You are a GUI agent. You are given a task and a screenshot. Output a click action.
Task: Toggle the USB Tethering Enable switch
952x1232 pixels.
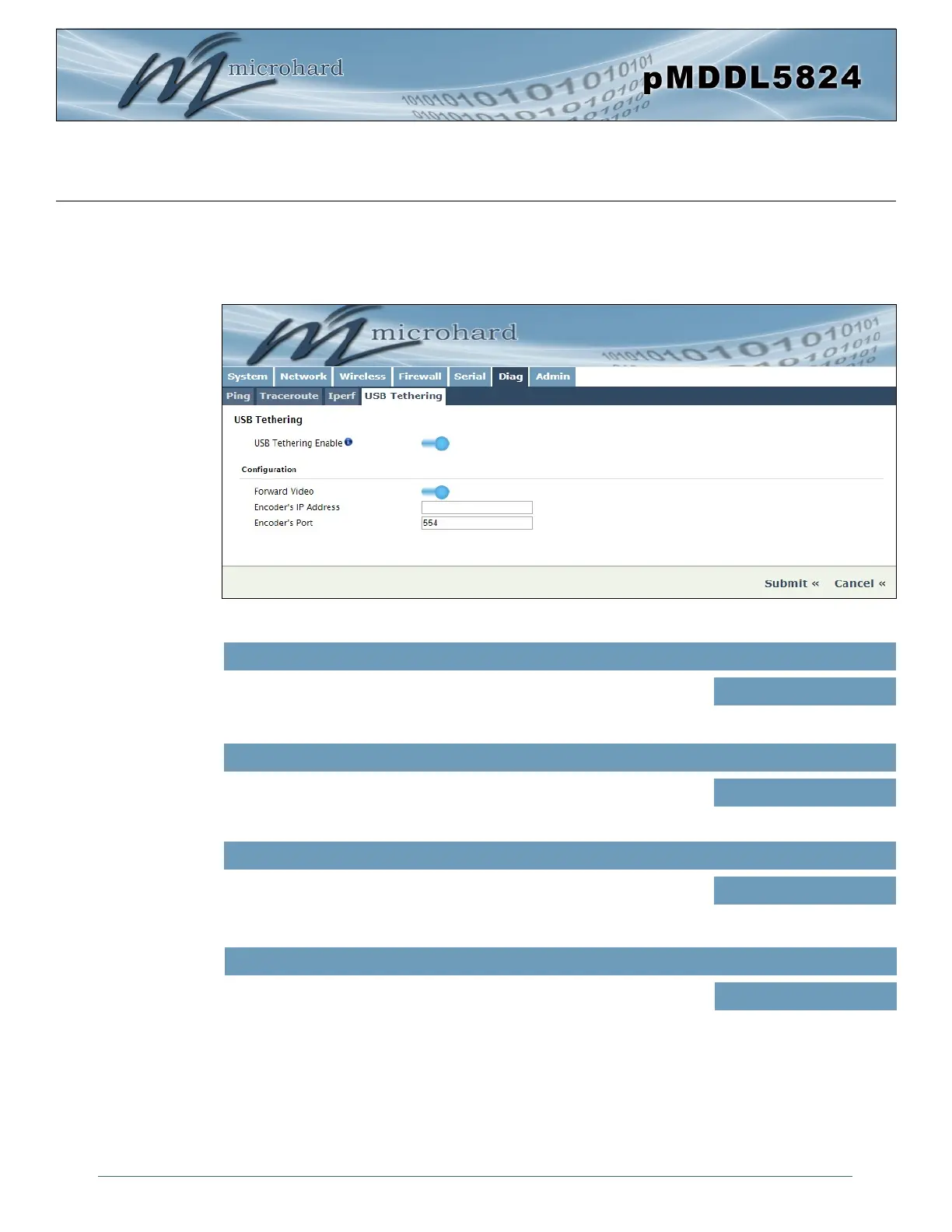pyautogui.click(x=436, y=443)
